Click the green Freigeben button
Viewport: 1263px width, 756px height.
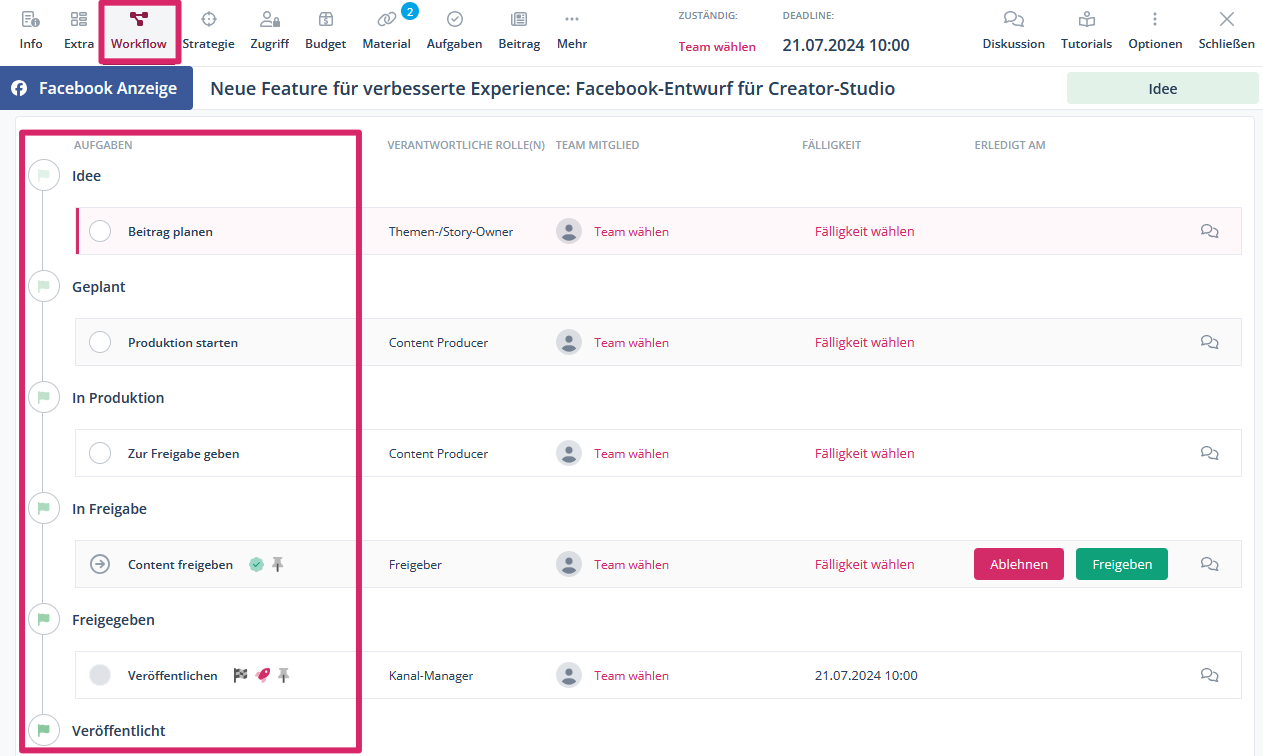(x=1121, y=564)
